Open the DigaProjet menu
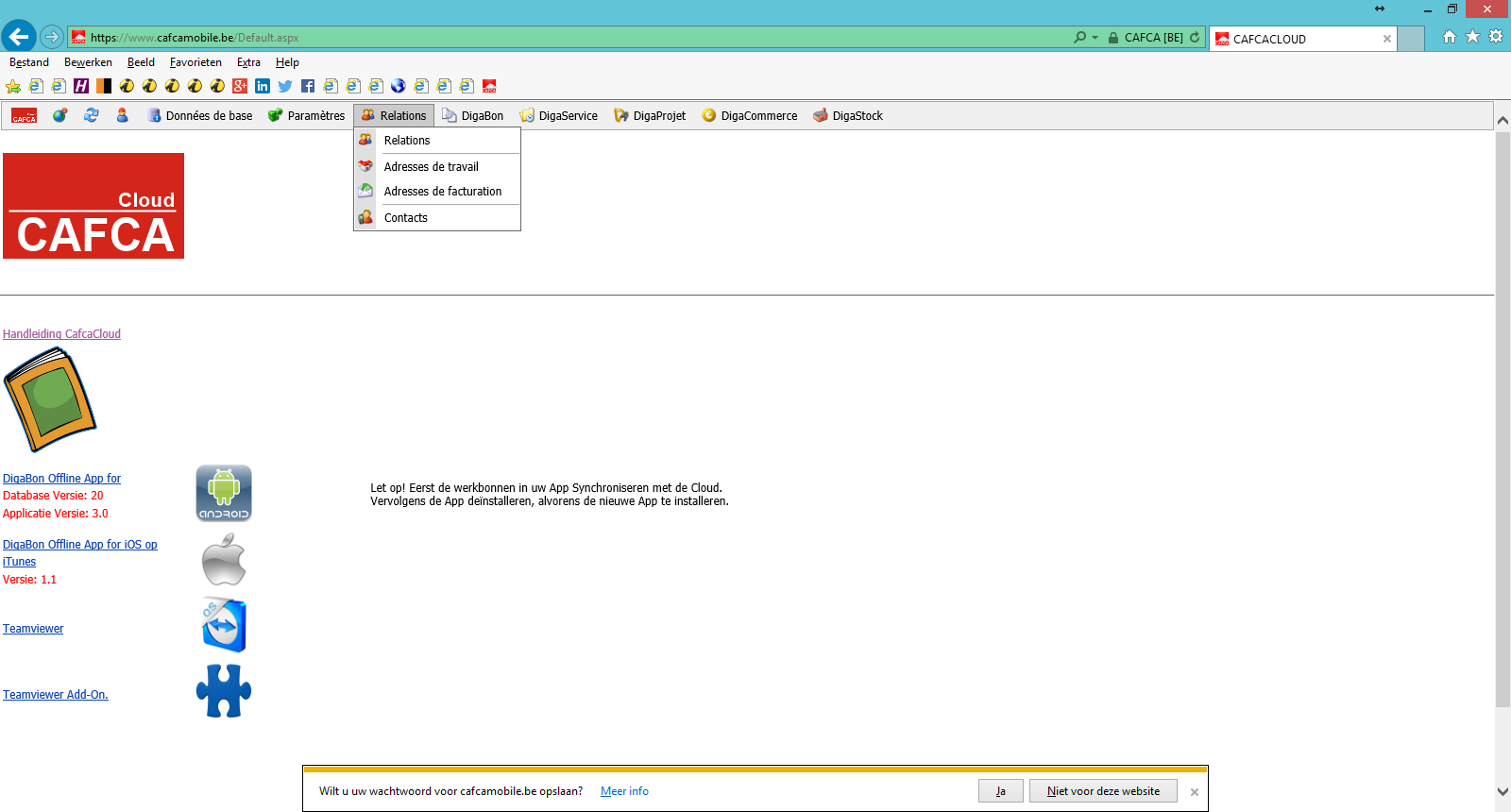This screenshot has height=812, width=1511. 650,115
